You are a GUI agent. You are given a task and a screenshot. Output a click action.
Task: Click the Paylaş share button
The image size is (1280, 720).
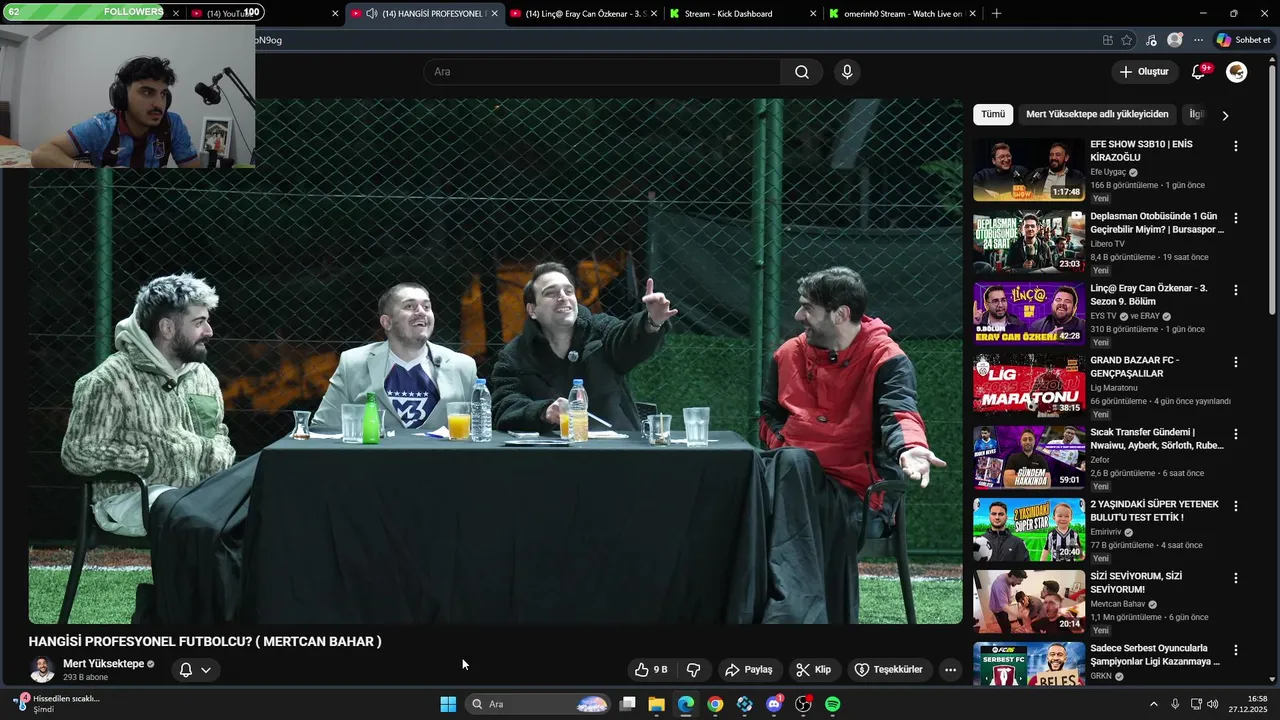pyautogui.click(x=749, y=670)
